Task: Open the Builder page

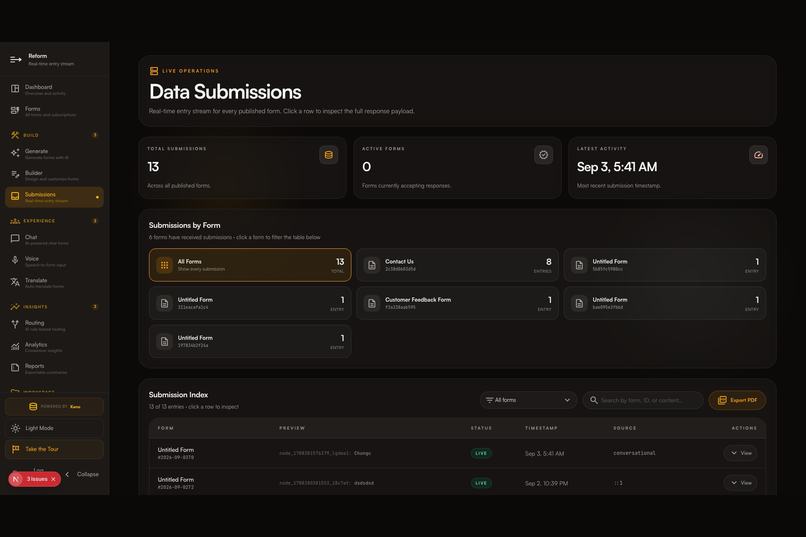Action: 54,175
